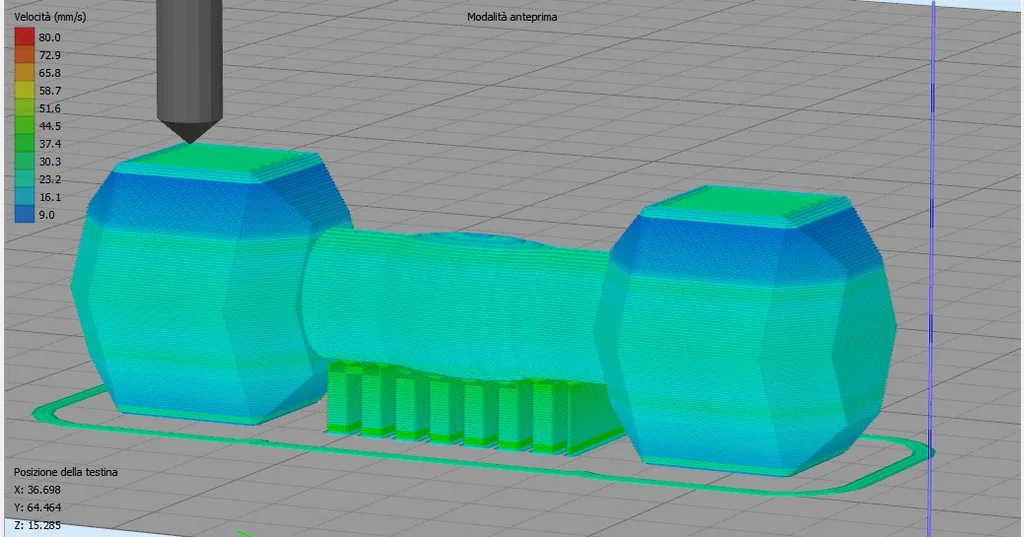1024x537 pixels.
Task: Click the 37.4 green legend swatch
Action: coord(24,143)
